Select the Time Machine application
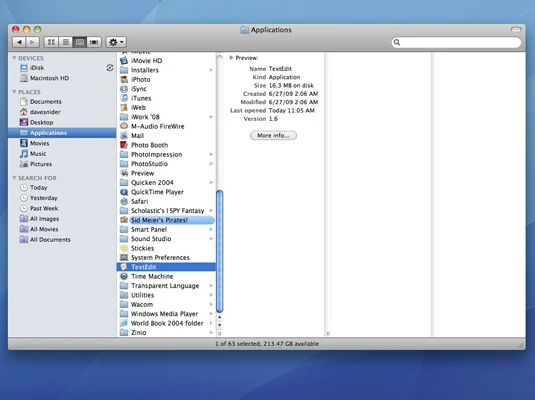 (167, 276)
